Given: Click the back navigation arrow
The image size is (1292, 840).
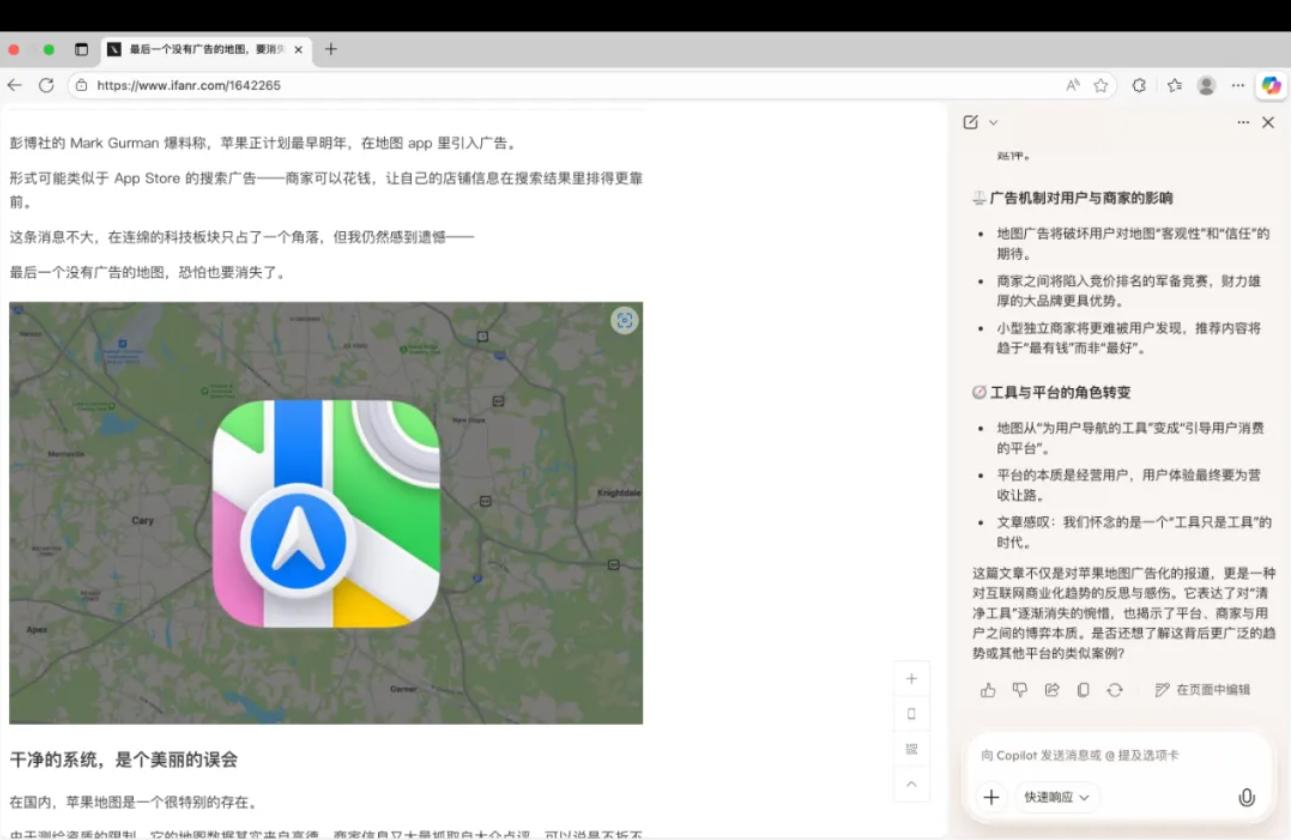Looking at the screenshot, I should (x=14, y=85).
